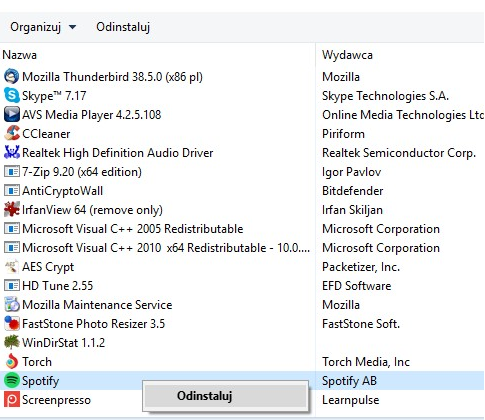Screen dimensions: 485x420
Task: Click the WinDirStat tree icon
Action: coord(11,343)
